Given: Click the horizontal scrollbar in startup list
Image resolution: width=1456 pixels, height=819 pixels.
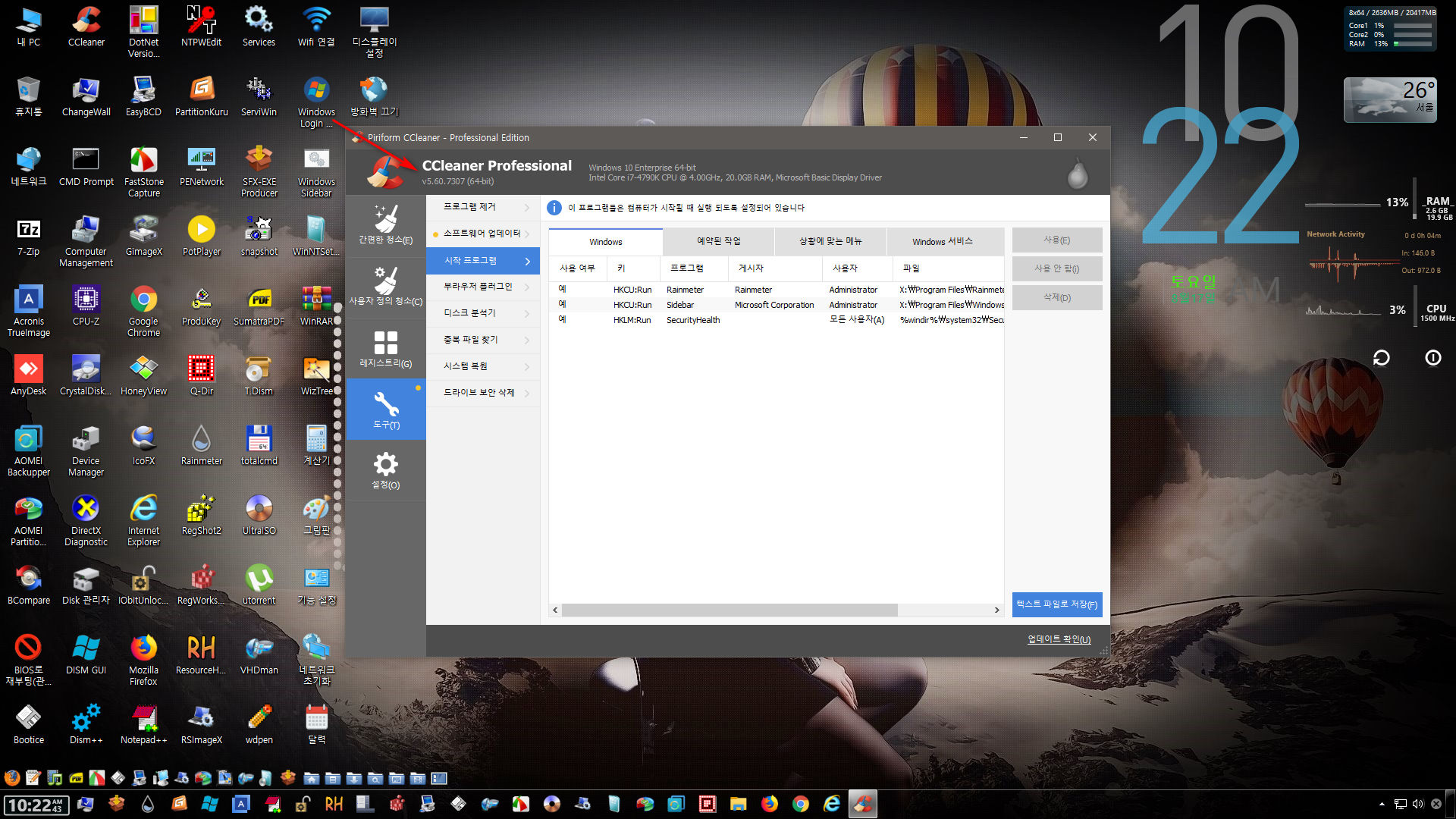Looking at the screenshot, I should pos(730,610).
